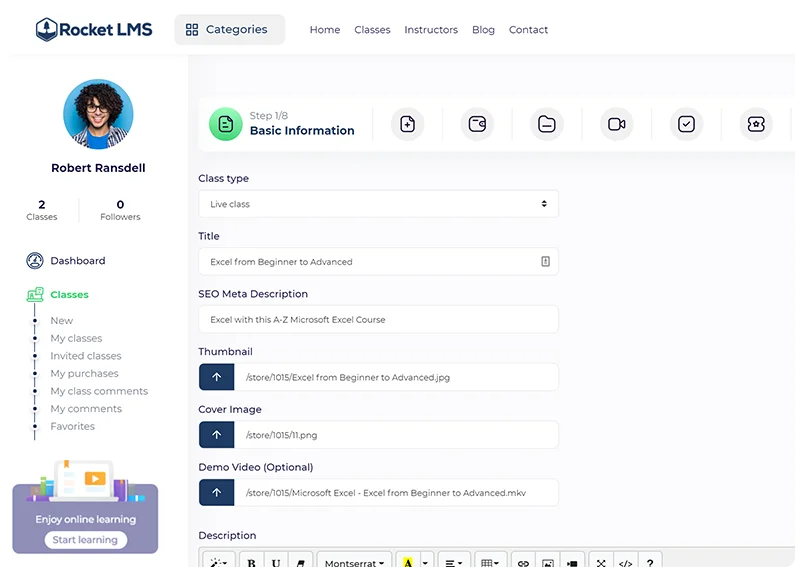Click the Thumbnail upload arrow button
The width and height of the screenshot is (802, 571).
[x=217, y=377]
